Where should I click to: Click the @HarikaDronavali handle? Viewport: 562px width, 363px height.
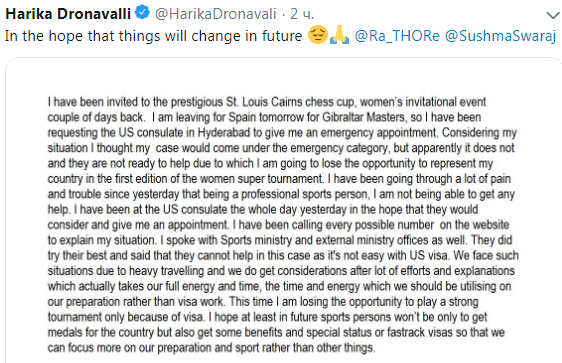(215, 14)
